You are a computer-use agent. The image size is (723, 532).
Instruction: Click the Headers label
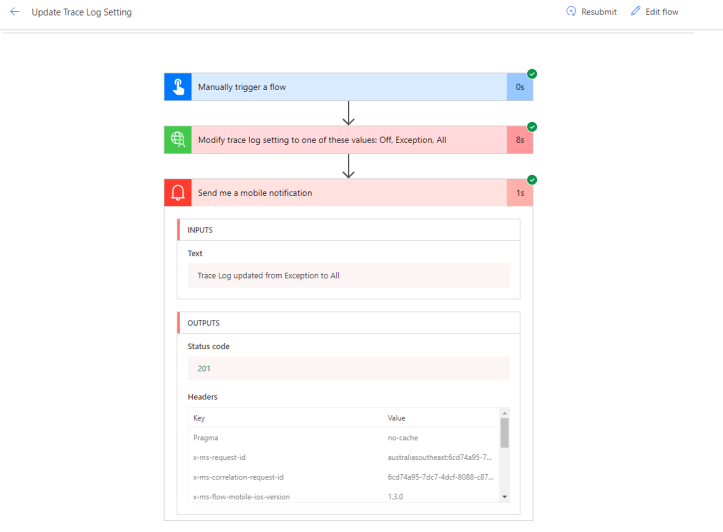202,397
